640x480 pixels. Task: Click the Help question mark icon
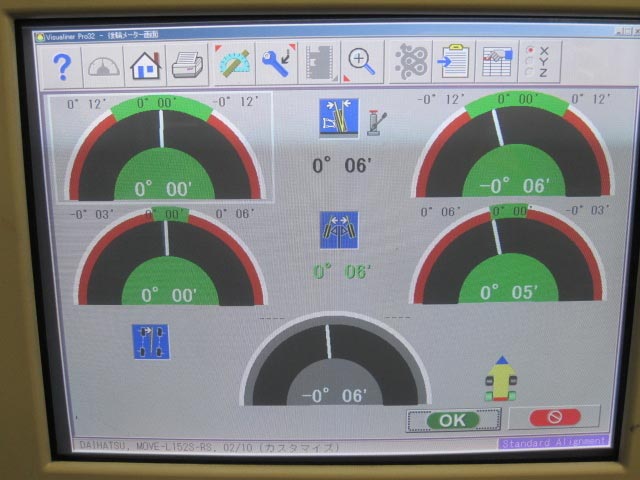coord(63,66)
